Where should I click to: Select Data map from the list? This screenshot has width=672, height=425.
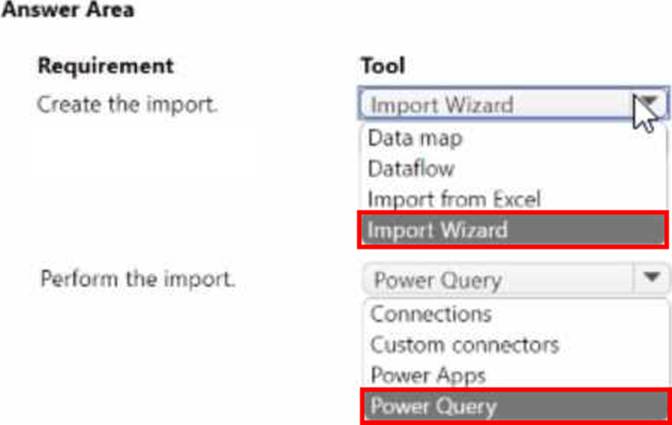tap(414, 138)
